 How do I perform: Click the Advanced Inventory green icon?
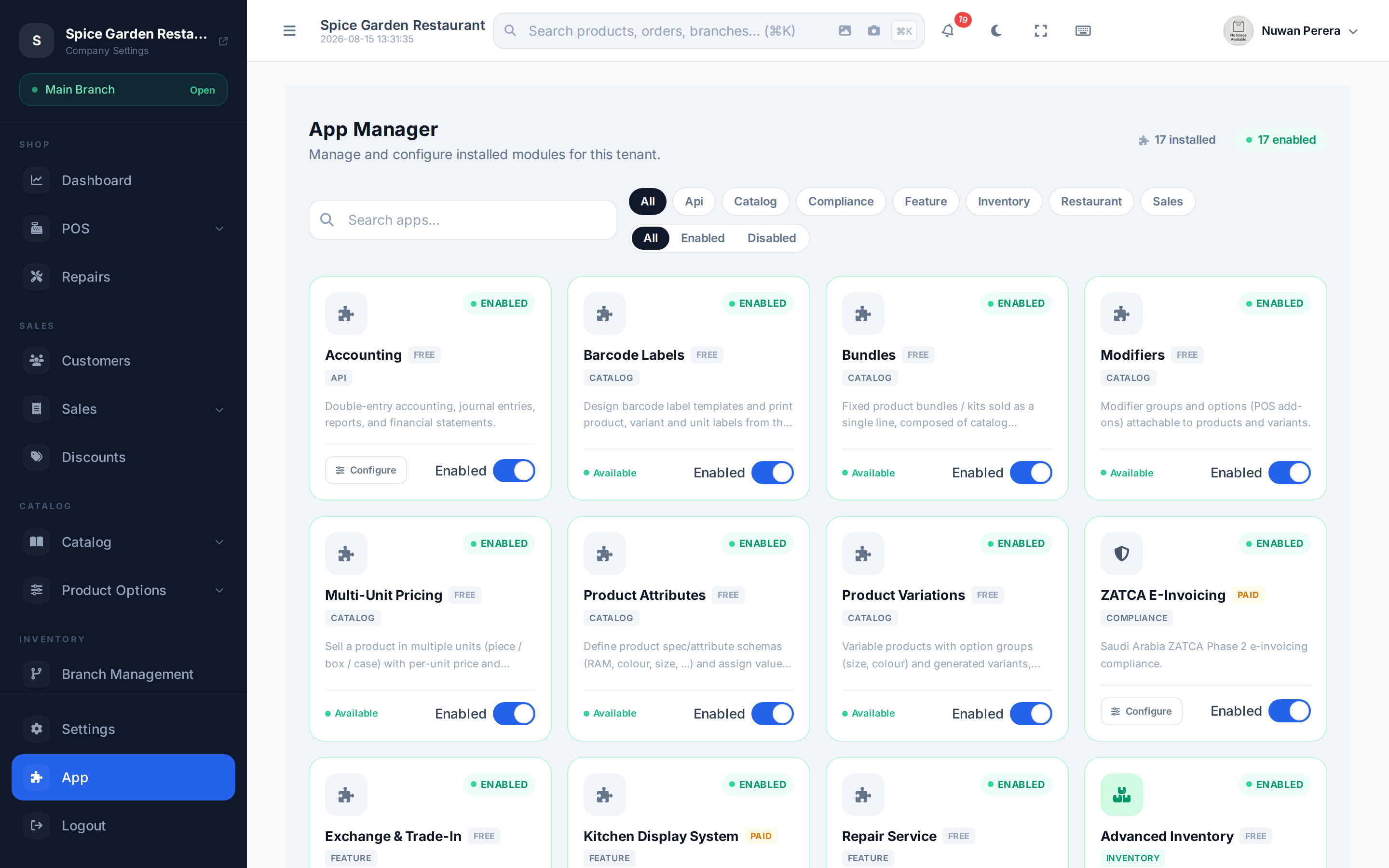(x=1121, y=795)
